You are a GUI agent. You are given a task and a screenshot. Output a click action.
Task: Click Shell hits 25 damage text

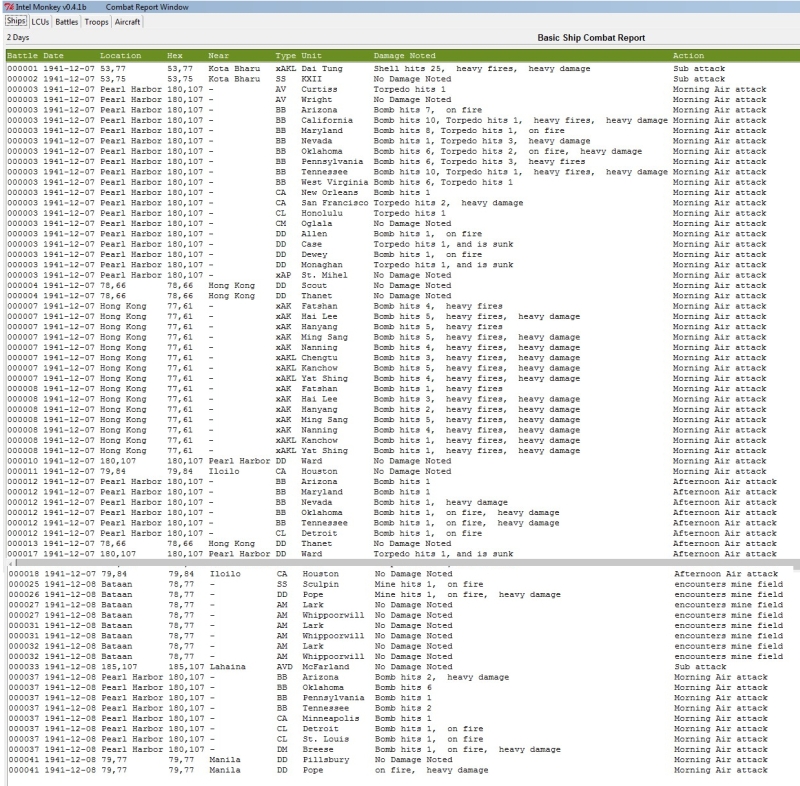408,68
